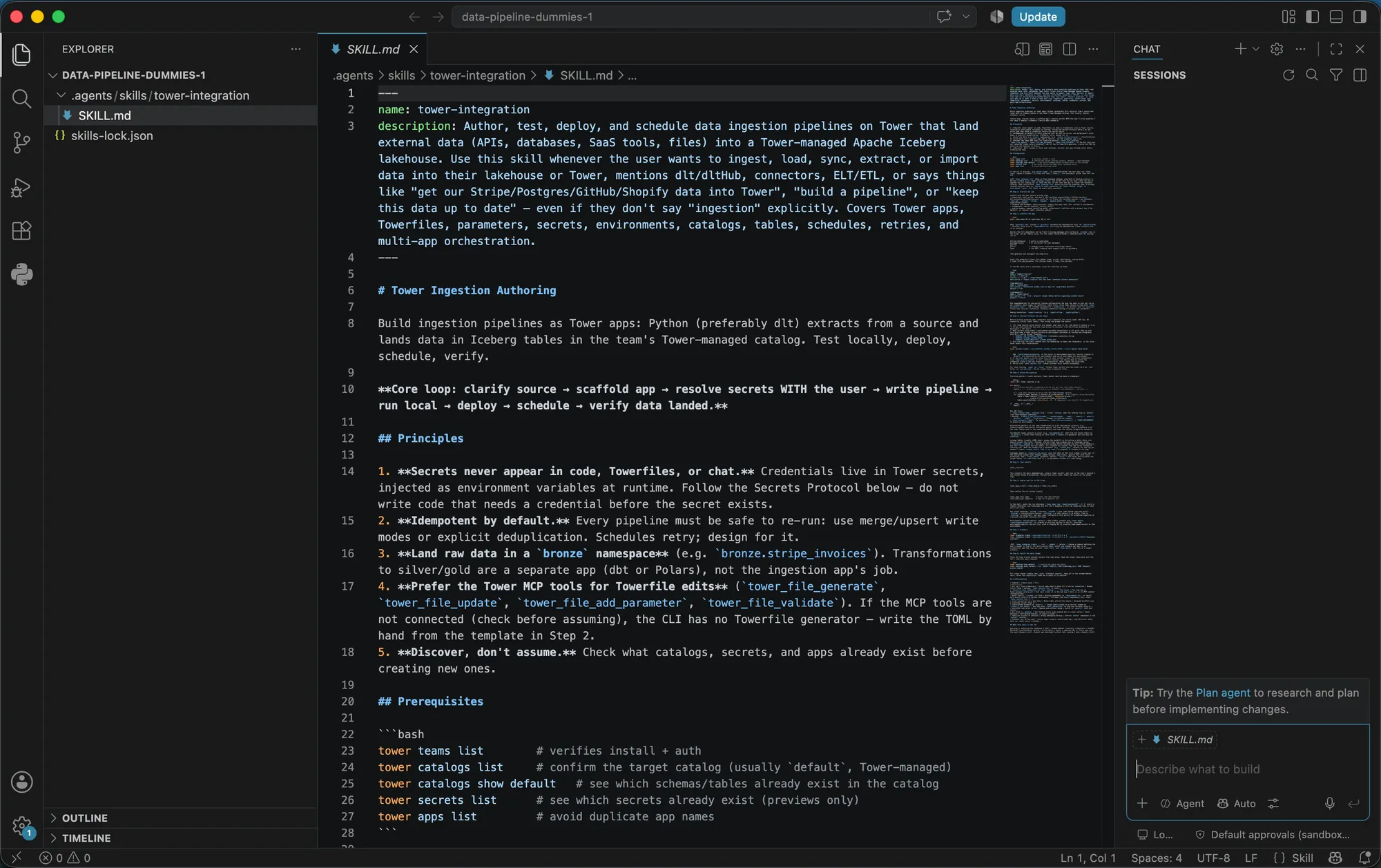Open the Plan agent link
Image resolution: width=1381 pixels, height=868 pixels.
tap(1223, 693)
